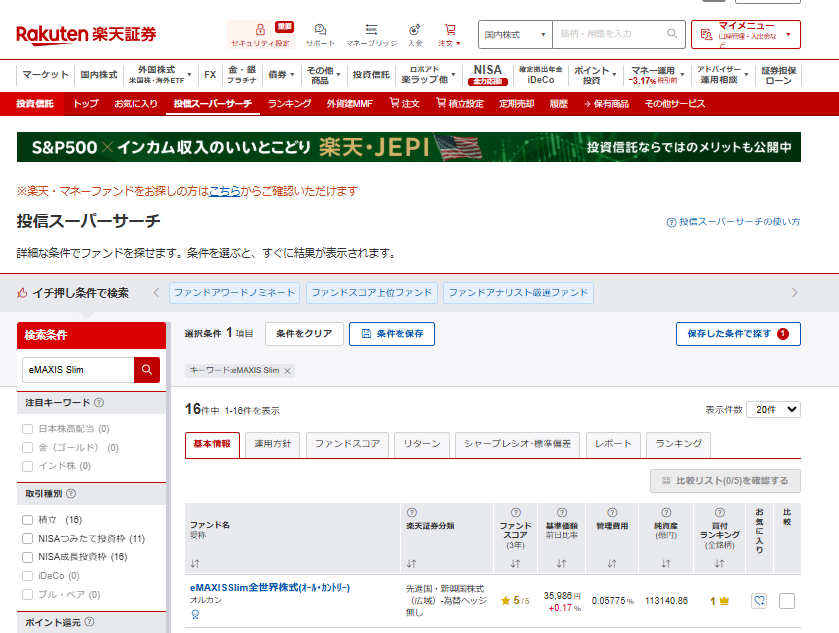Open the 国内株式 search category dropdown
Viewport: 839px width, 633px height.
click(x=515, y=34)
